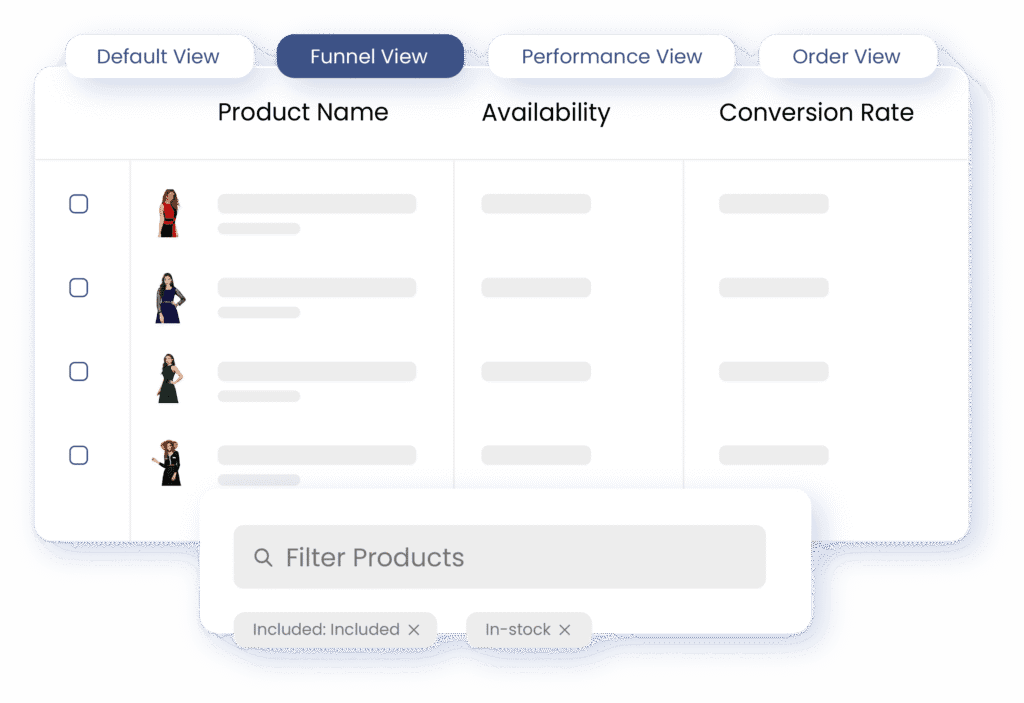View the dark green dress thumbnail
This screenshot has height=703, width=1024.
pos(168,378)
